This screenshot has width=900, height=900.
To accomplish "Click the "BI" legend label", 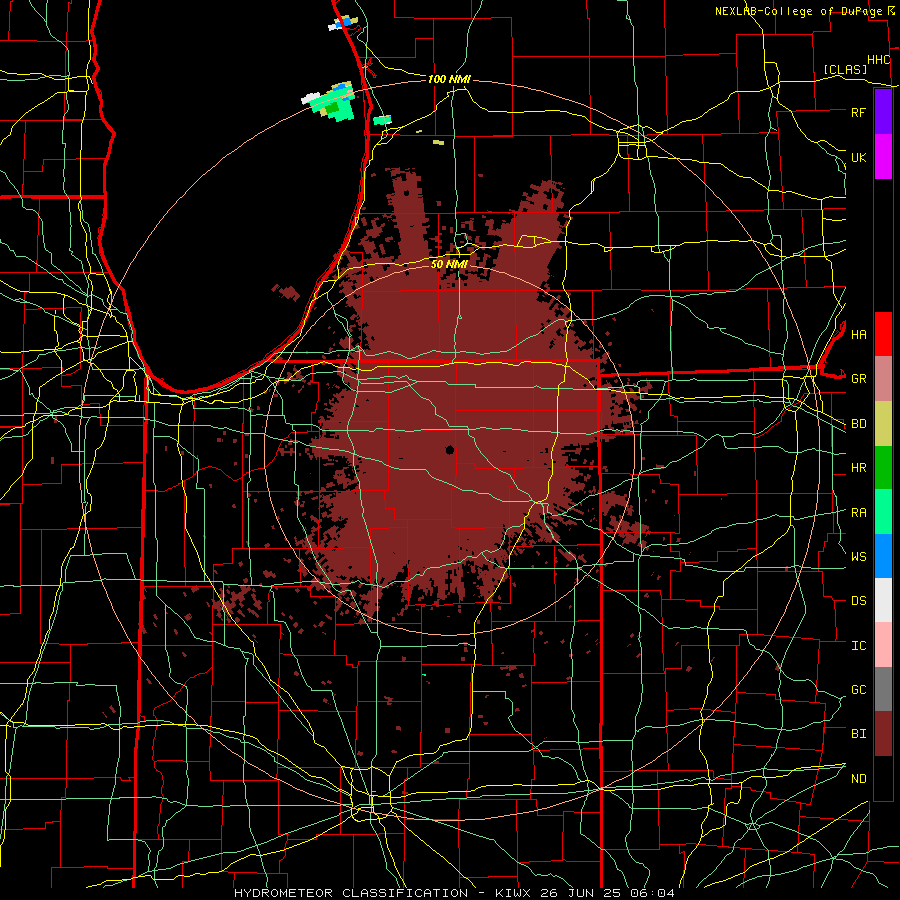I will tap(858, 734).
